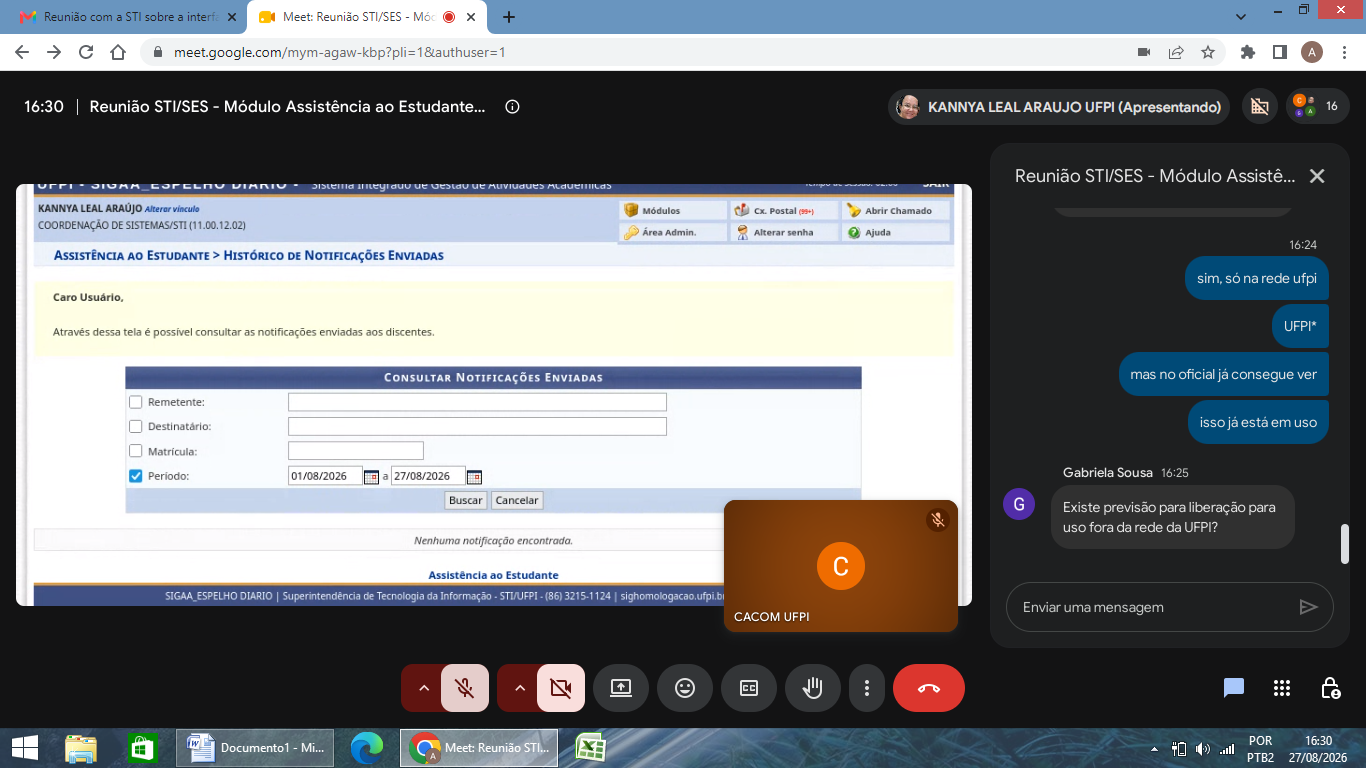1366x768 pixels.
Task: Unmute the microphone in Meet
Action: [465, 688]
